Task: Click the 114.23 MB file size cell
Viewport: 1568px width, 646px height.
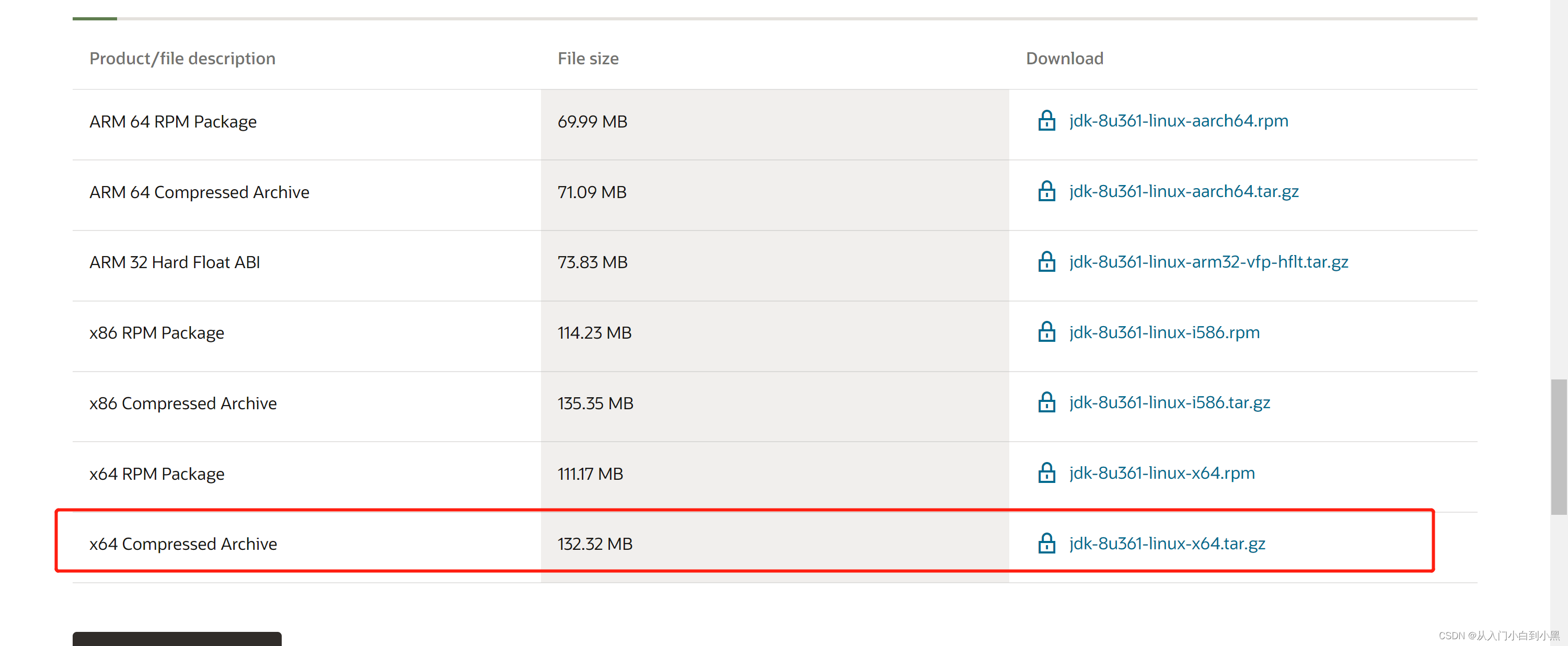Action: coord(774,336)
